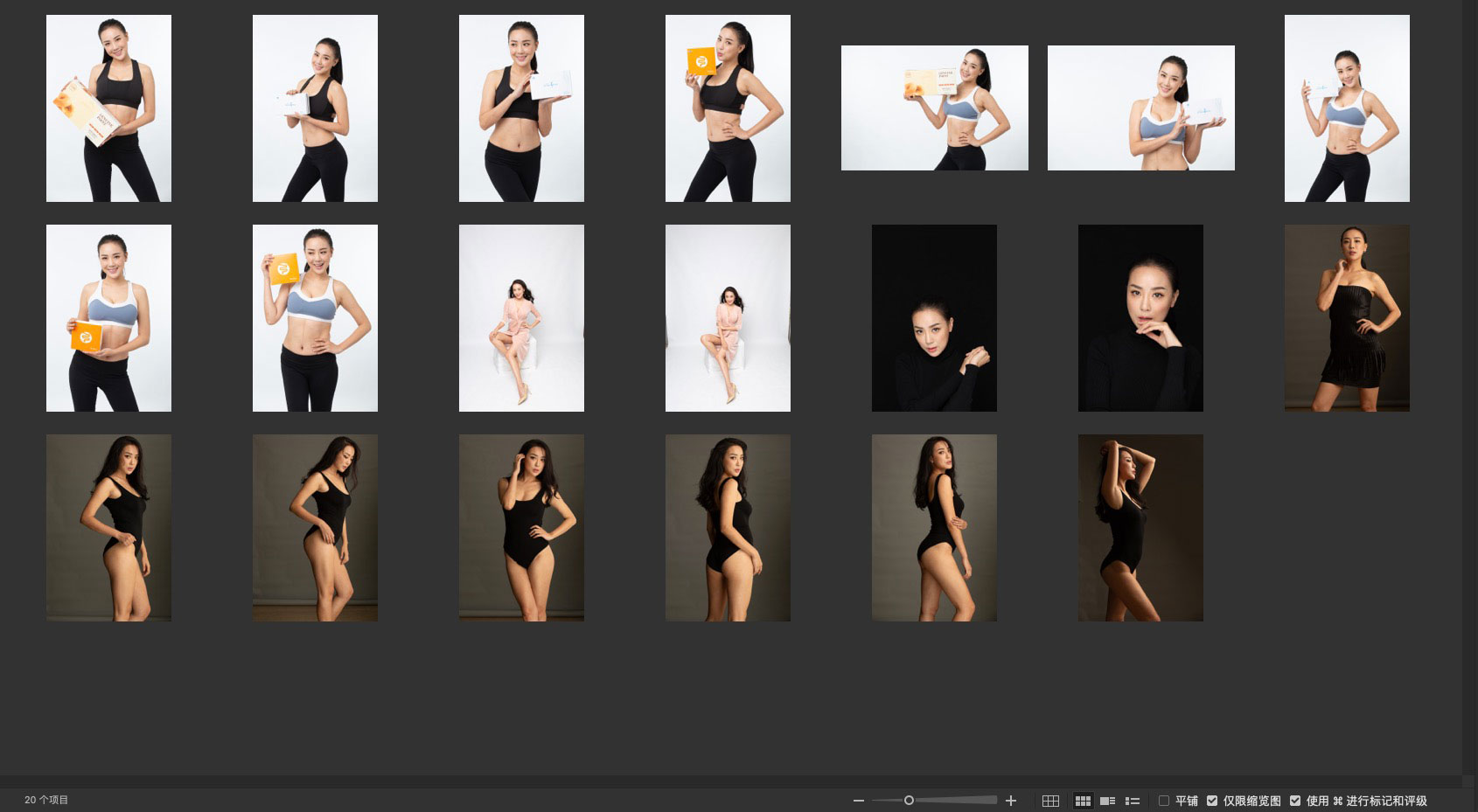The image size is (1478, 812).
Task: Select photo with arms raised overhead
Action: point(1140,528)
